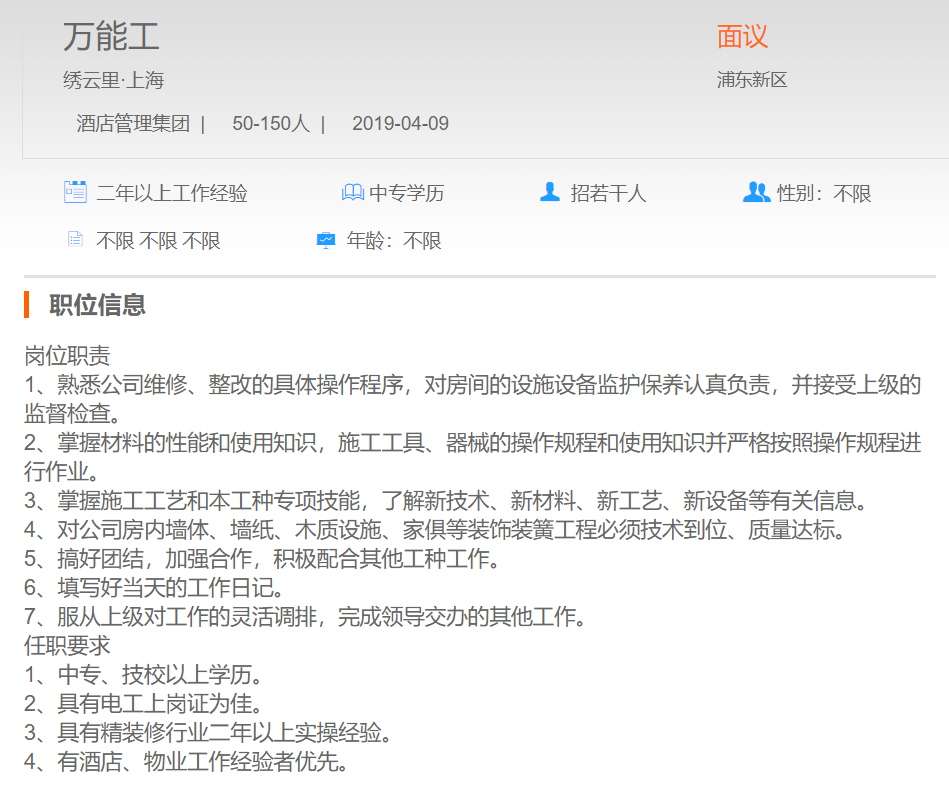The width and height of the screenshot is (949, 795).
Task: Click the 岗位职责 subheading
Action: point(67,356)
